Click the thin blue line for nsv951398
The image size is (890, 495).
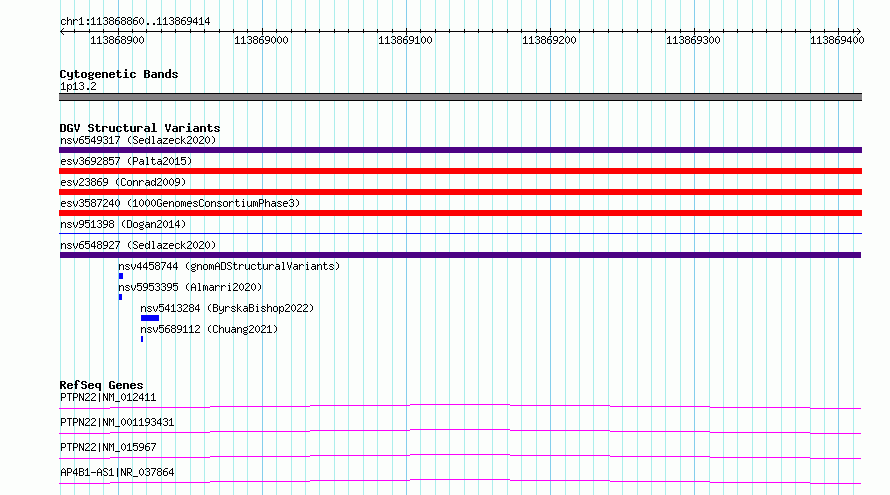pyautogui.click(x=460, y=233)
